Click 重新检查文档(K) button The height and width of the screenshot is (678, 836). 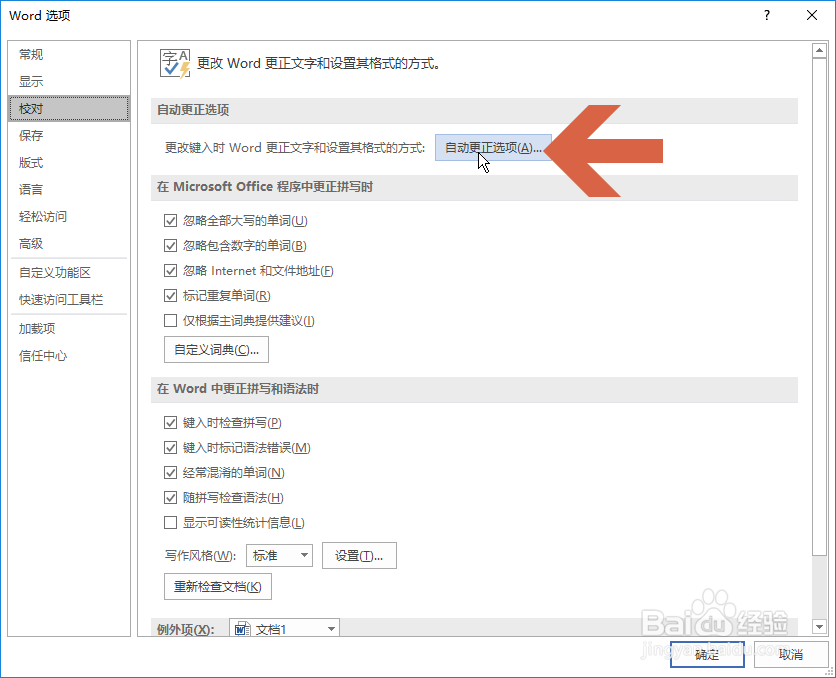click(x=218, y=587)
